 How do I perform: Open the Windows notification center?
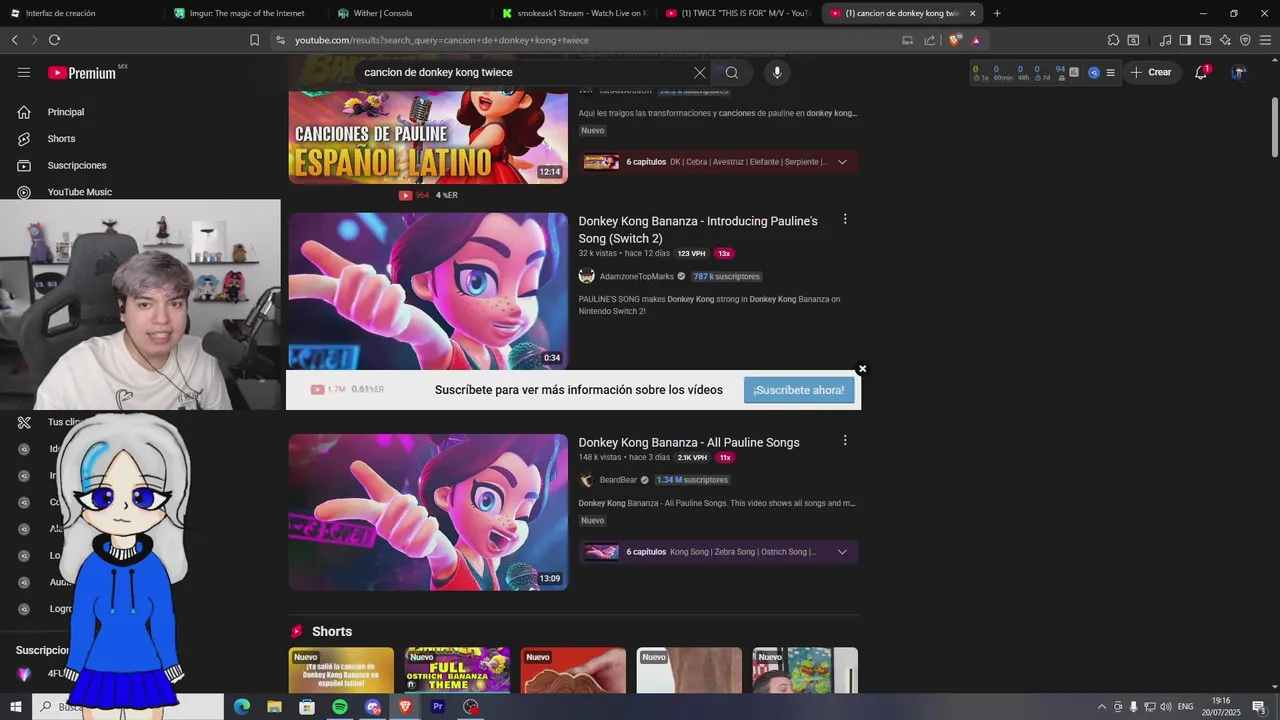[x=1259, y=707]
